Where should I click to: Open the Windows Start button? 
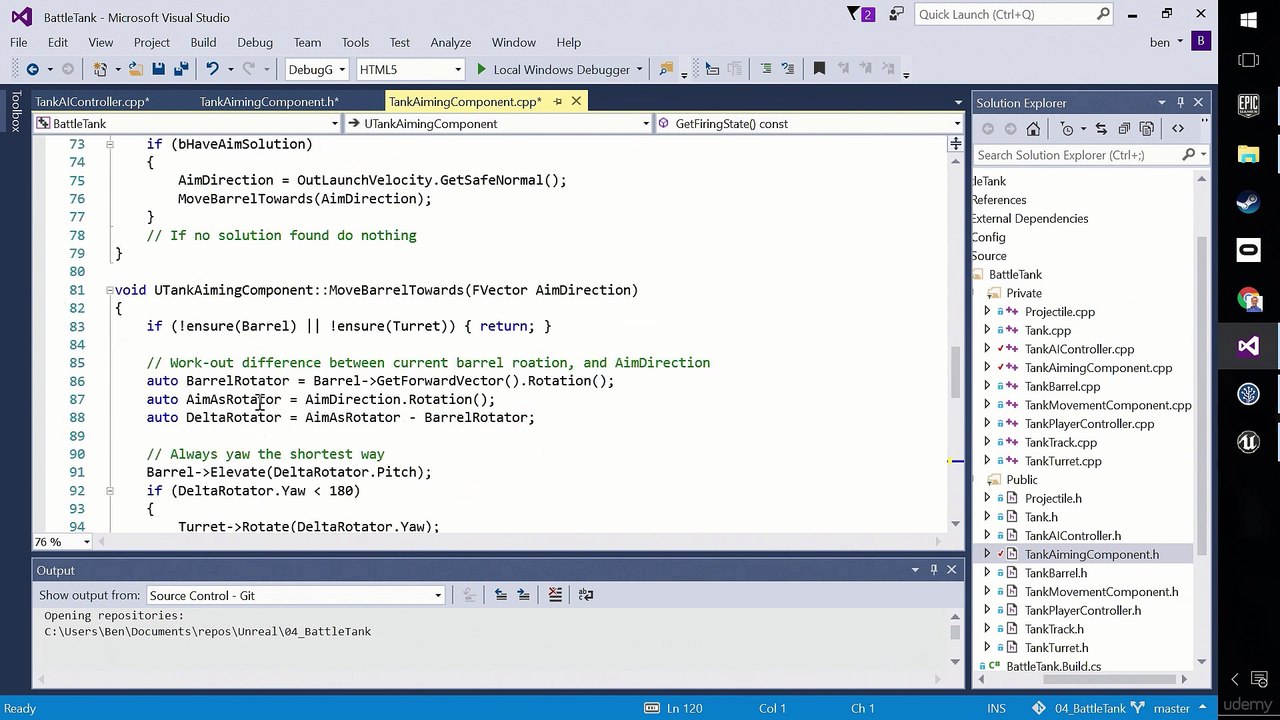tap(1248, 18)
